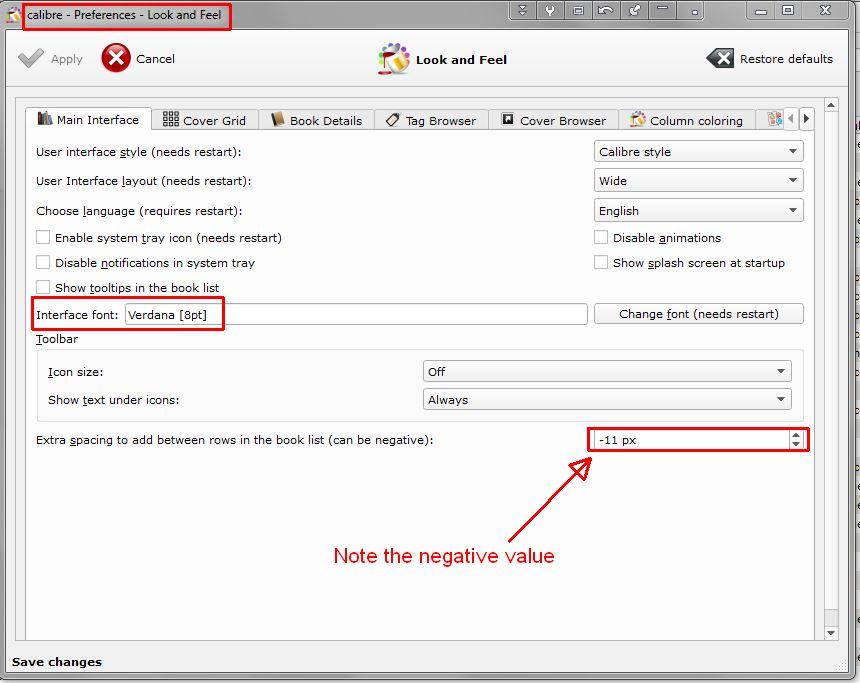Click the bookshelf icon on Main Interface tab
Viewport: 860px width, 683px height.
(45, 118)
